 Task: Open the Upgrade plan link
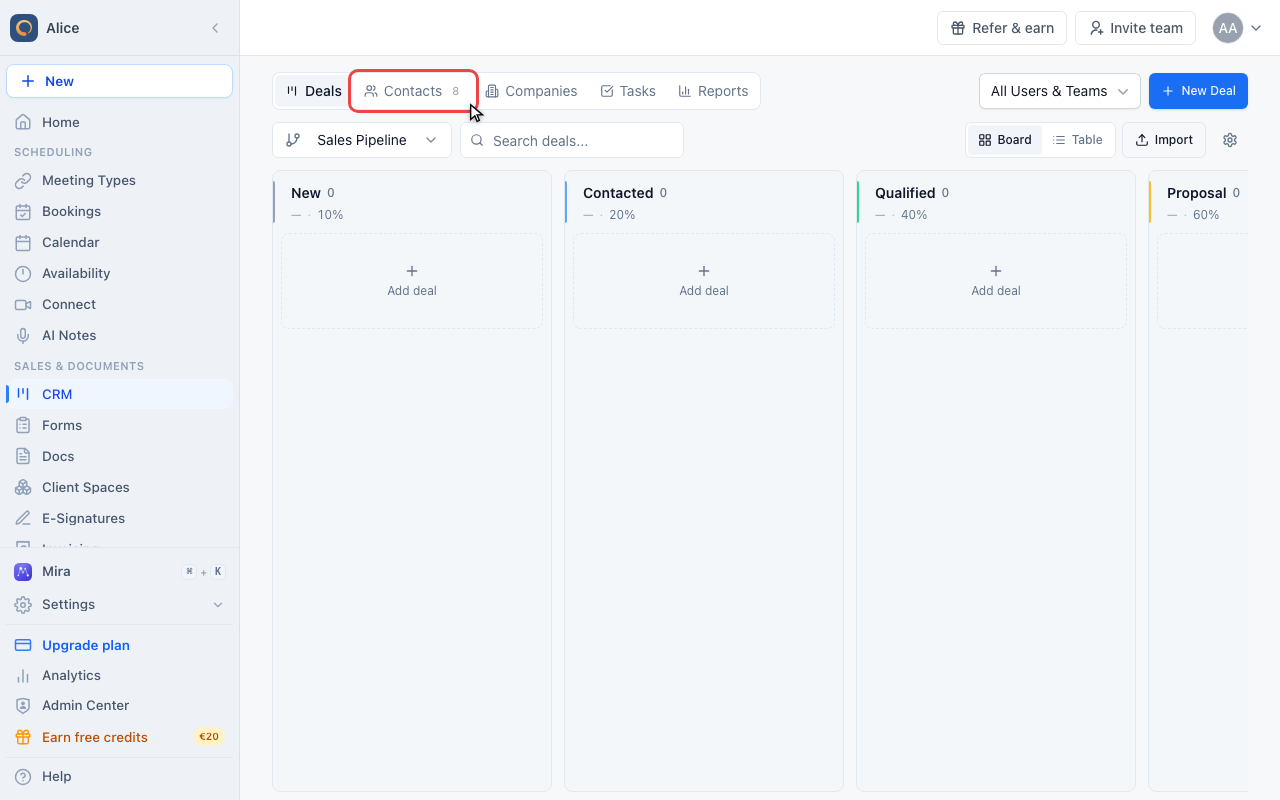(86, 645)
